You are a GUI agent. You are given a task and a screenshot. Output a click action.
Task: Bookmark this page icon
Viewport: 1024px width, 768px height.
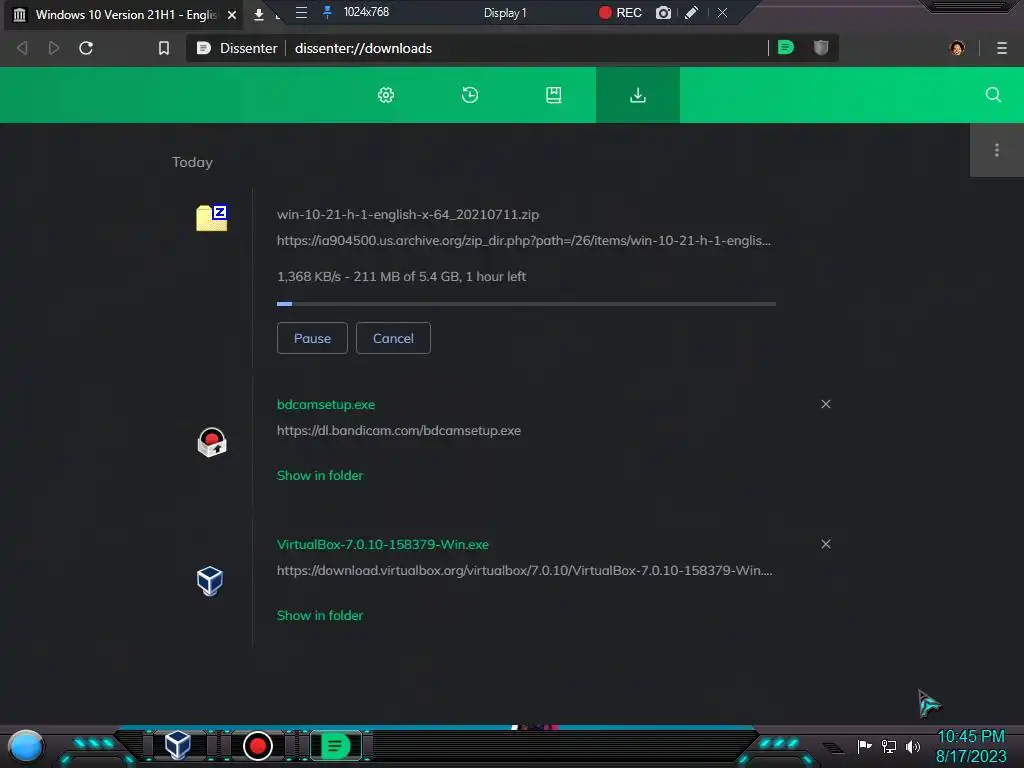[164, 48]
